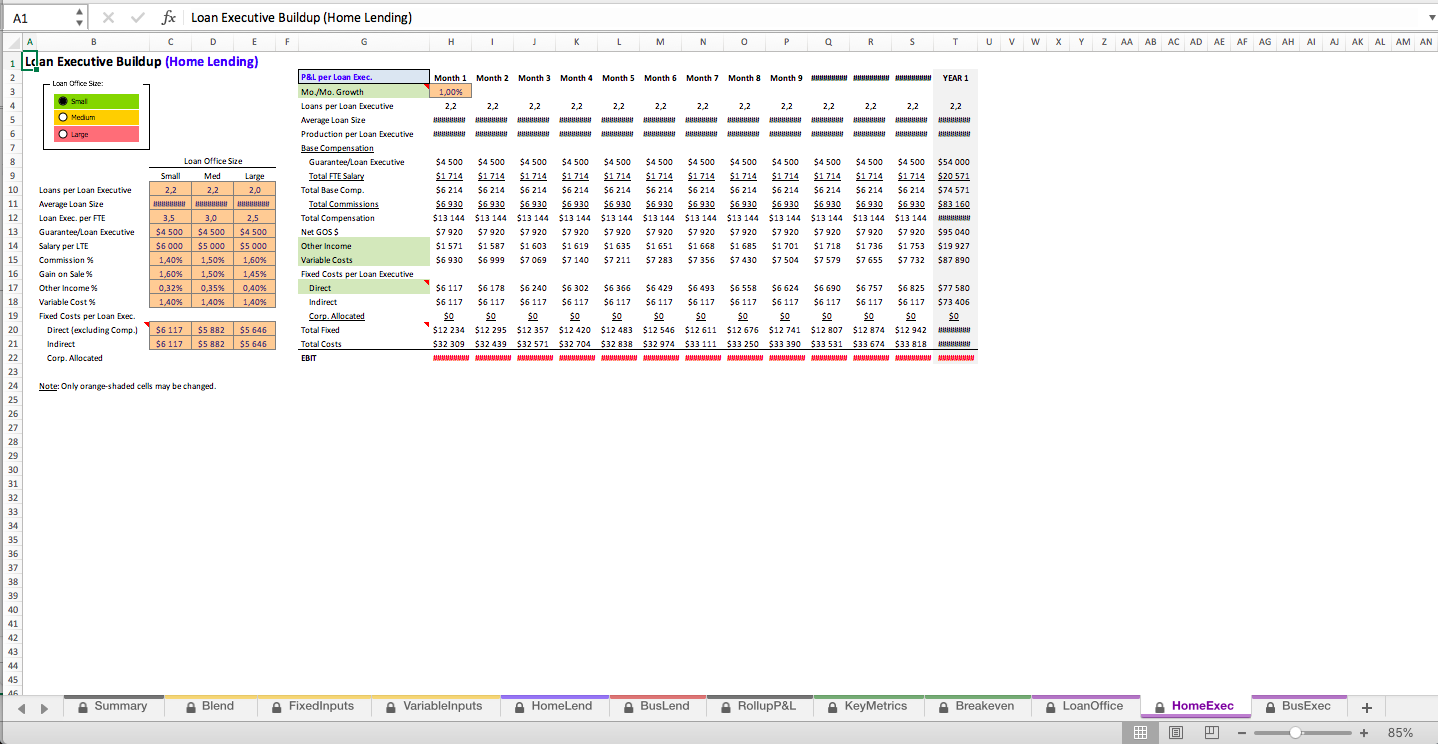Click into the Name Box showing A1
The height and width of the screenshot is (744, 1438).
click(40, 17)
